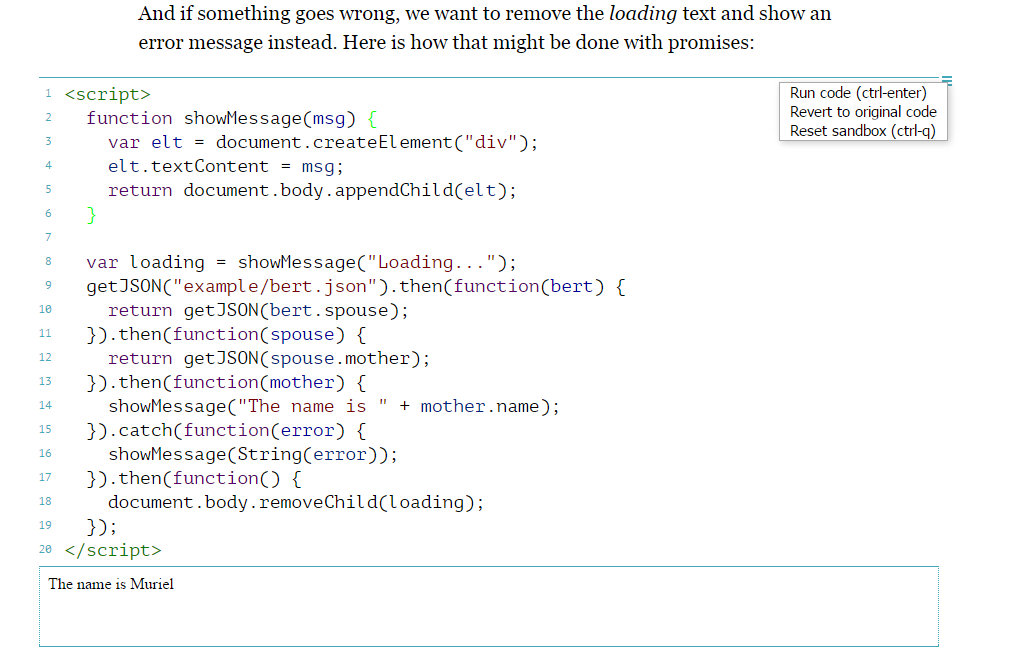Image resolution: width=1012 pixels, height=655 pixels.
Task: Click the closing </script> tag on line 20
Action: 113,550
